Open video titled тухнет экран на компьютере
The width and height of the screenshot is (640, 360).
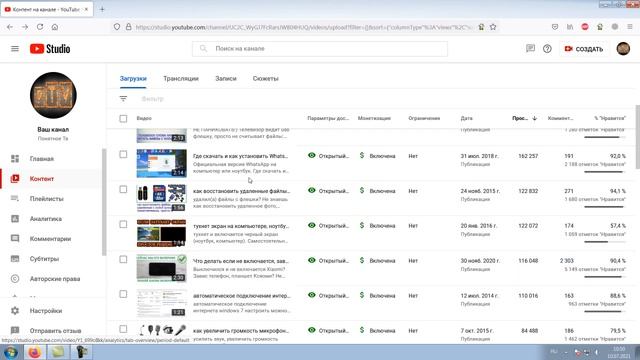(x=241, y=226)
